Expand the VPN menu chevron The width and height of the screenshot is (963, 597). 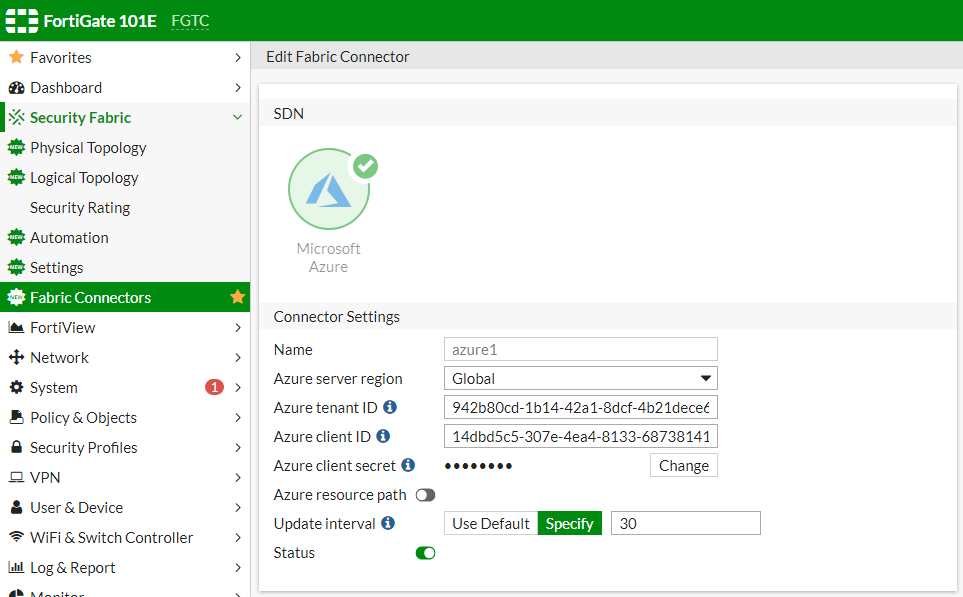click(238, 478)
